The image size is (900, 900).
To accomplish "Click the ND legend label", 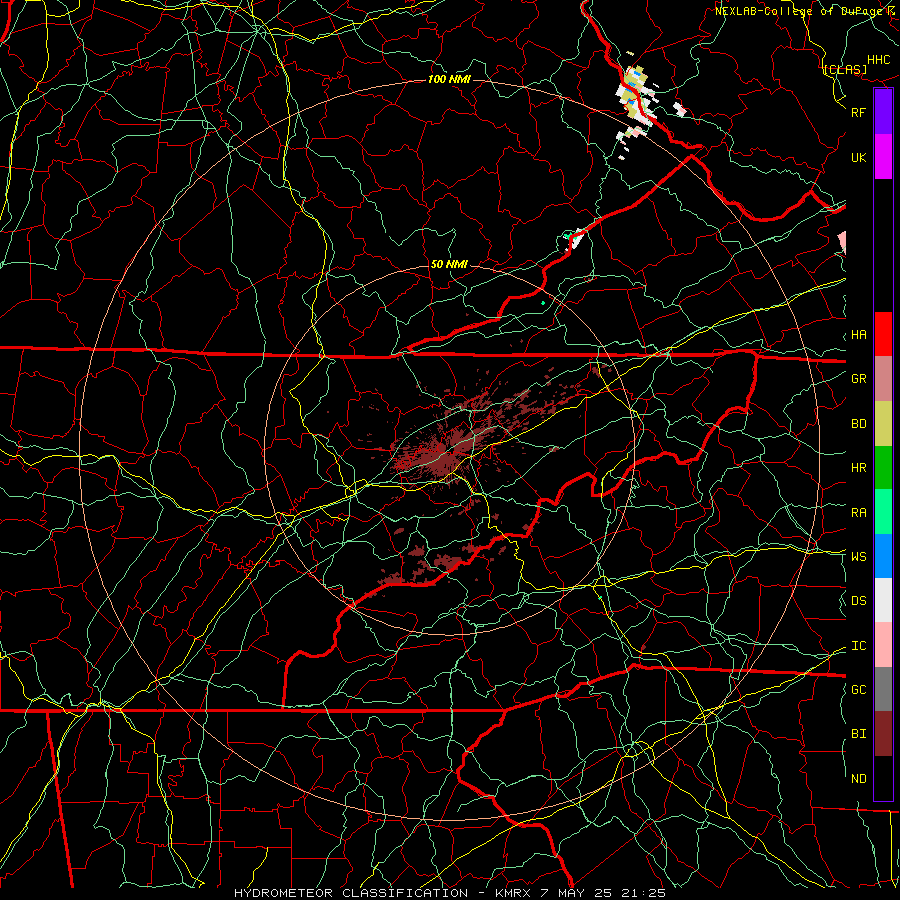I will (x=858, y=779).
